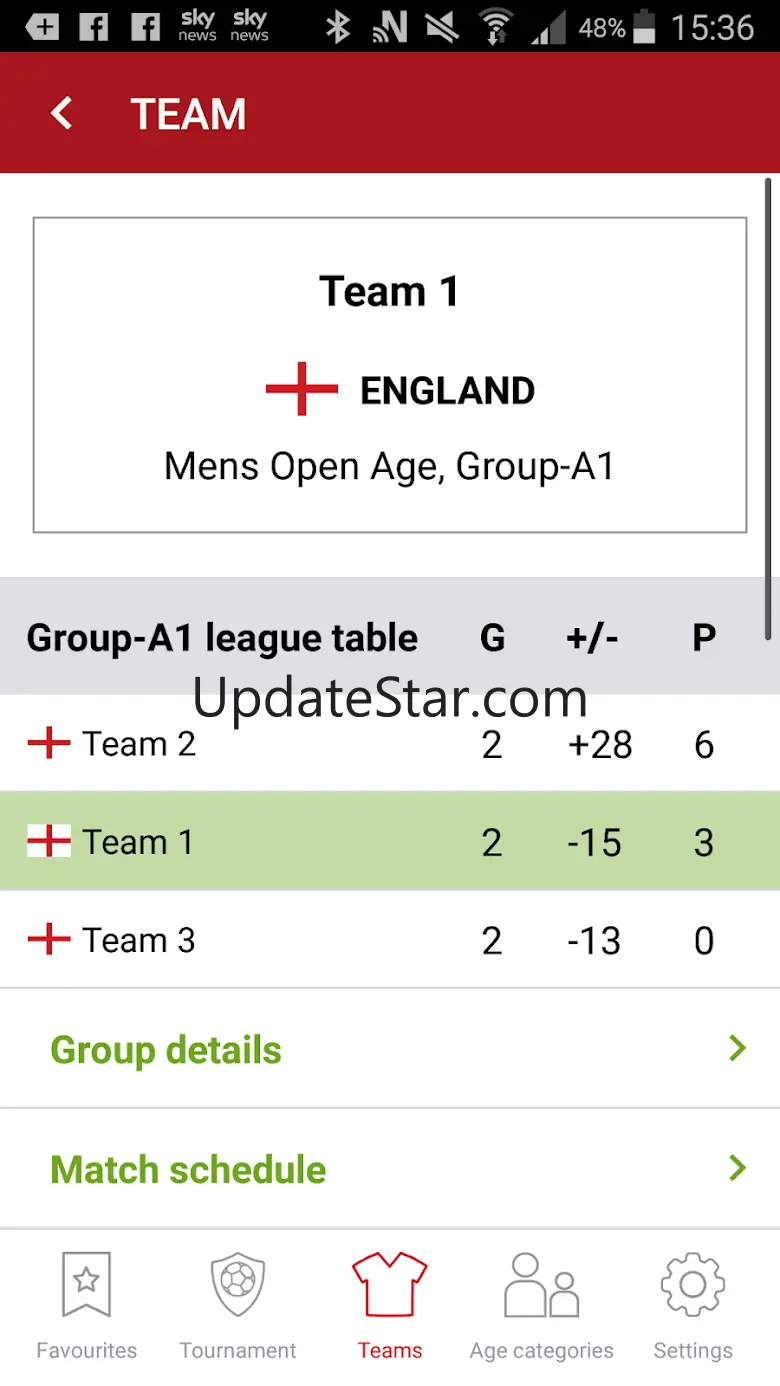Image resolution: width=780 pixels, height=1386 pixels.
Task: Tap the Wi-Fi status bar icon
Action: tap(495, 27)
